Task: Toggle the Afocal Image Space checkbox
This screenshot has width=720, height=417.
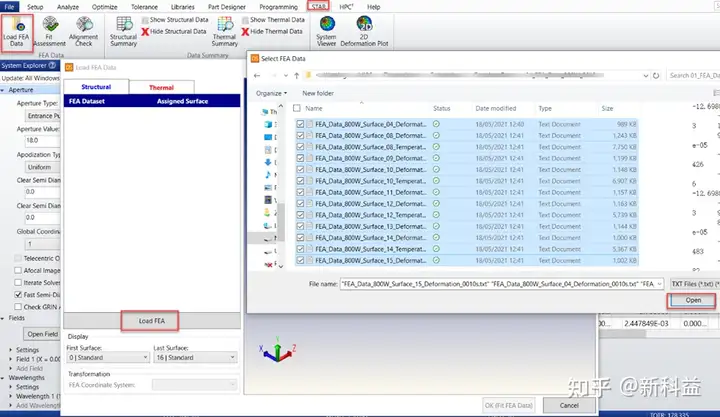Action: click(x=16, y=269)
